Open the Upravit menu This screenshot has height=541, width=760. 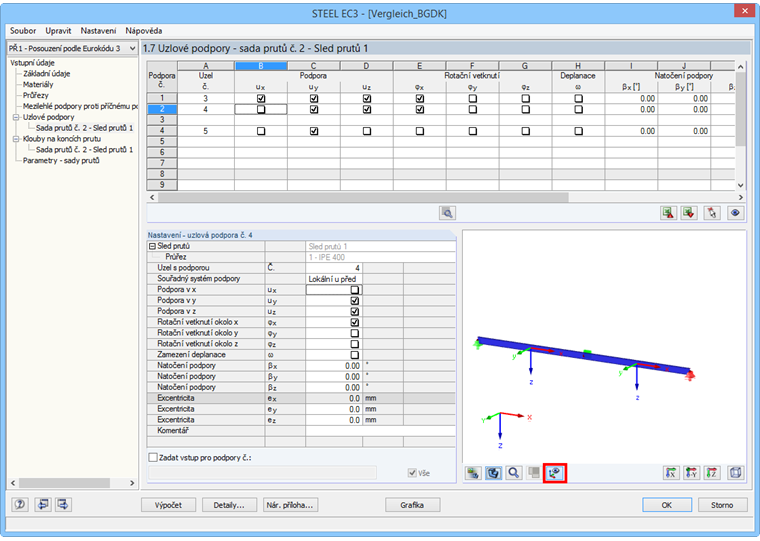coord(58,31)
